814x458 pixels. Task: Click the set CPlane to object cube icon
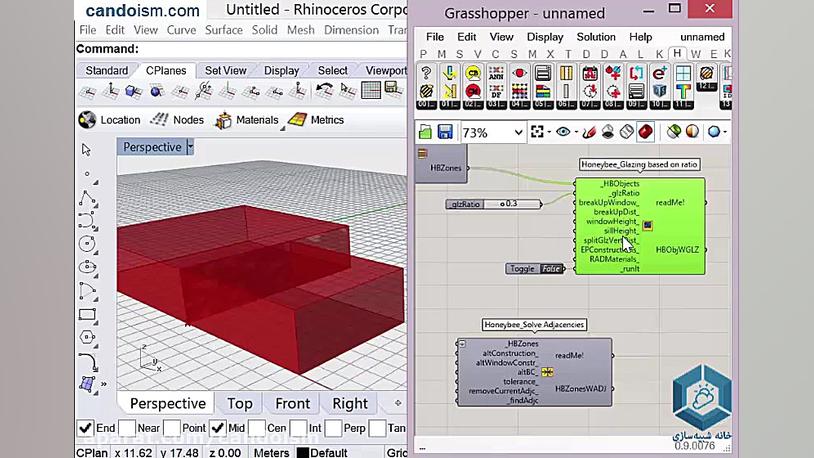tap(133, 91)
